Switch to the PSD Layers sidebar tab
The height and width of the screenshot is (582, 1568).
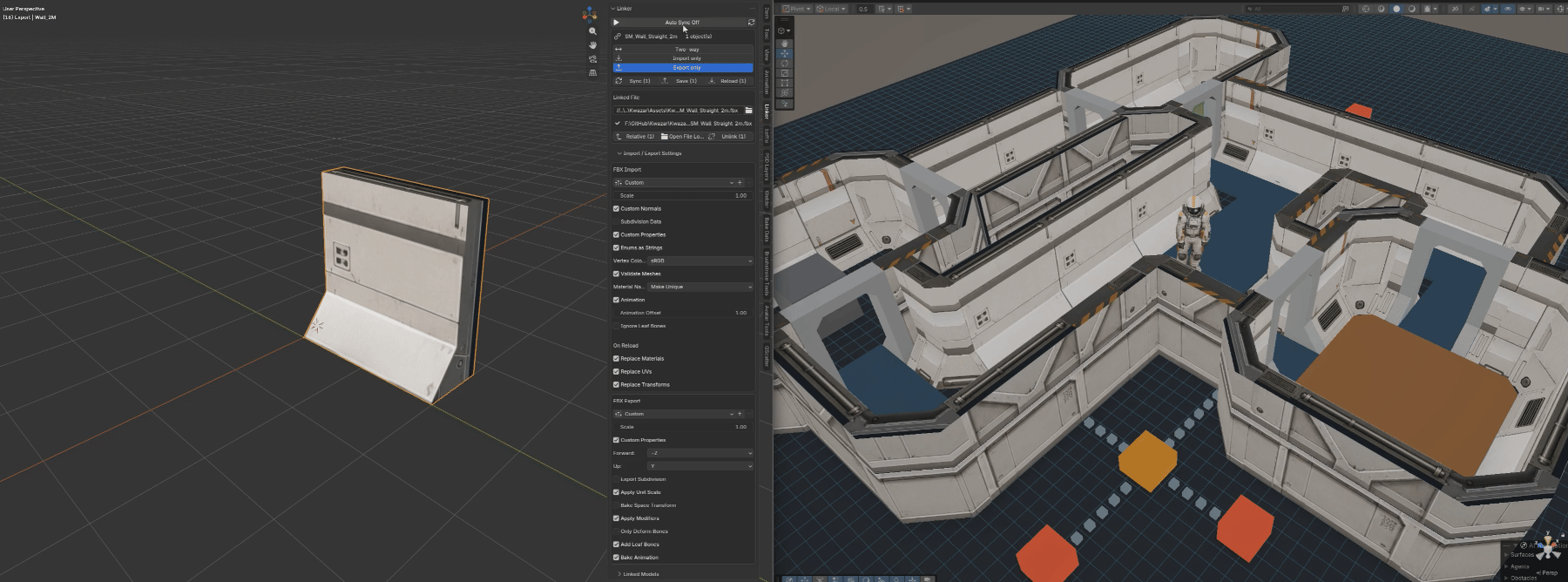[767, 166]
